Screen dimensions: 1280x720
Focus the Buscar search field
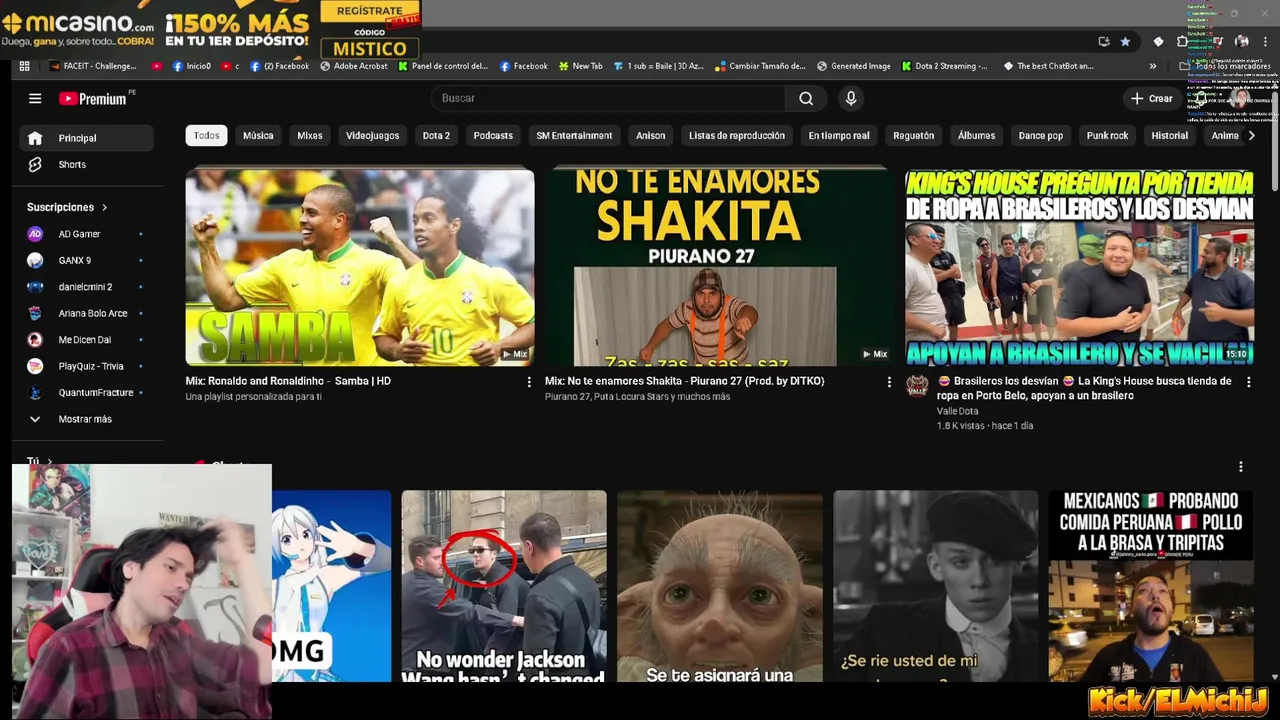click(609, 98)
